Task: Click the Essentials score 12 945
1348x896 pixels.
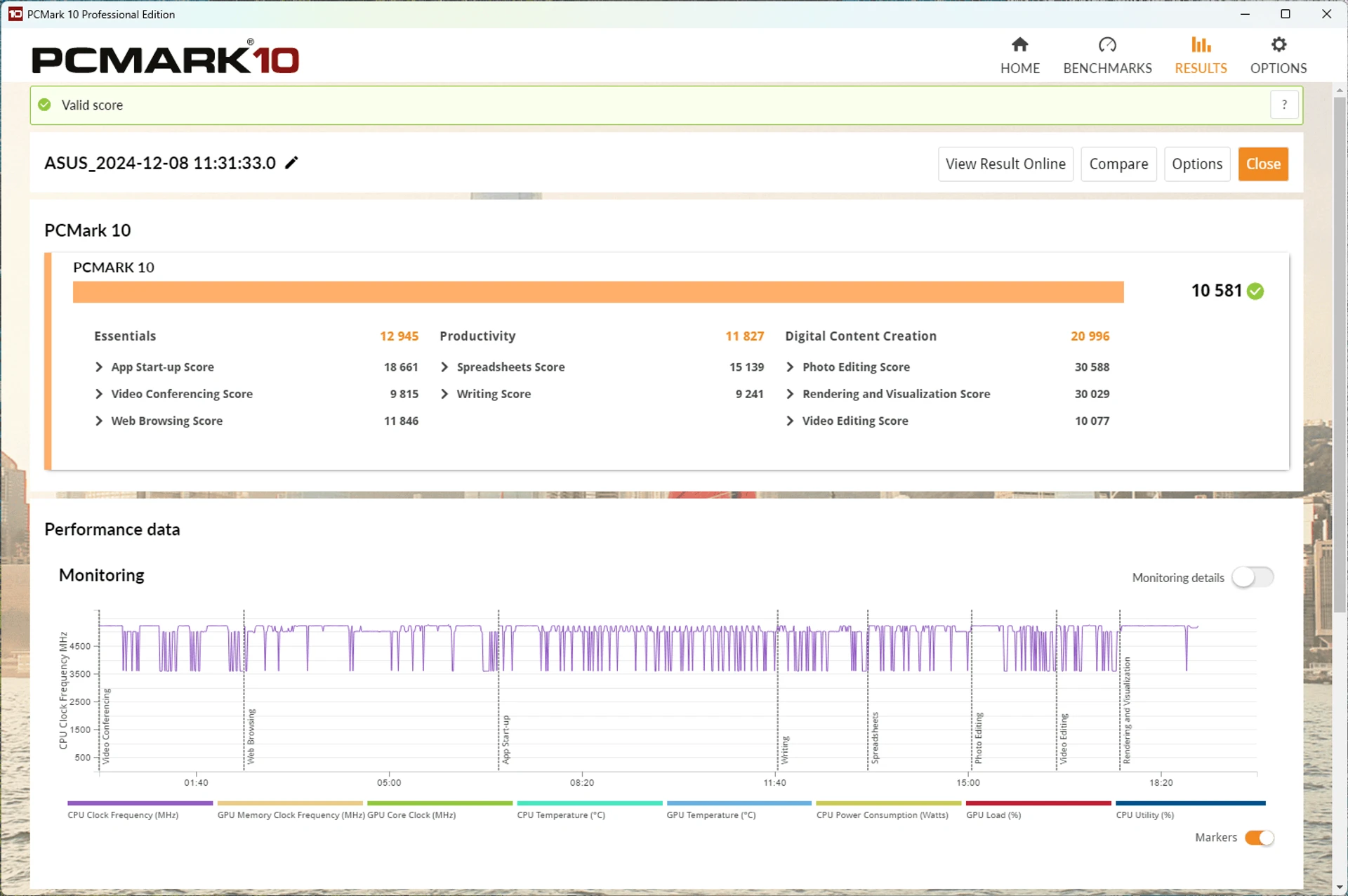Action: [x=399, y=336]
